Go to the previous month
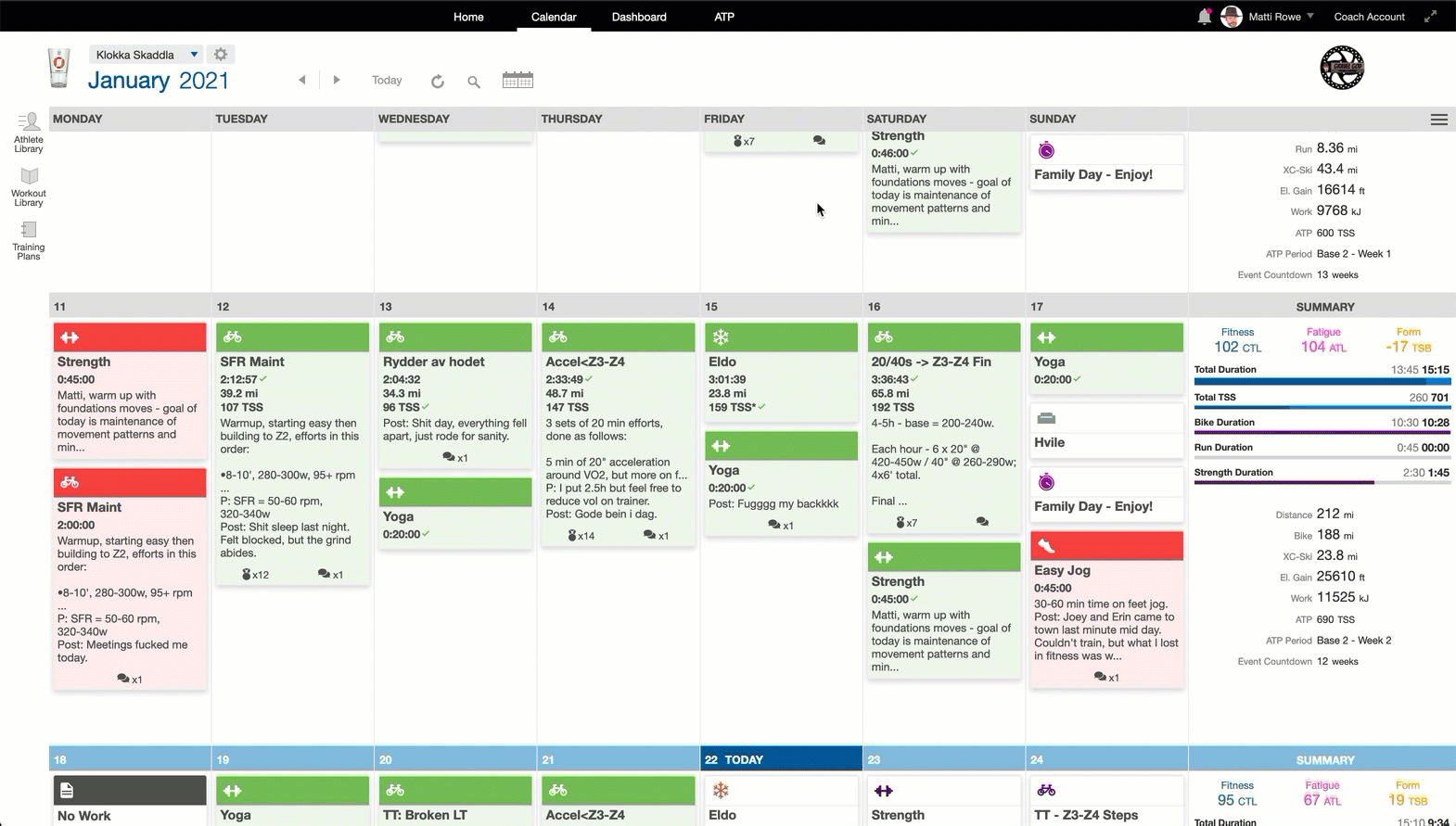The width and height of the screenshot is (1456, 826). 302,81
